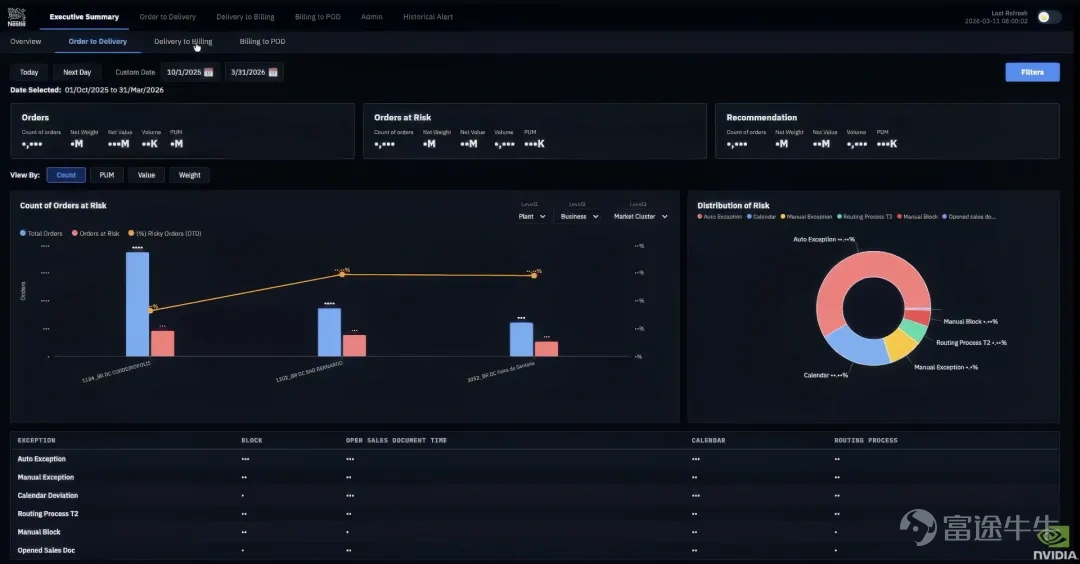Toggle the theme switch at top right
Screen dimensions: 1080x564
(1049, 17)
